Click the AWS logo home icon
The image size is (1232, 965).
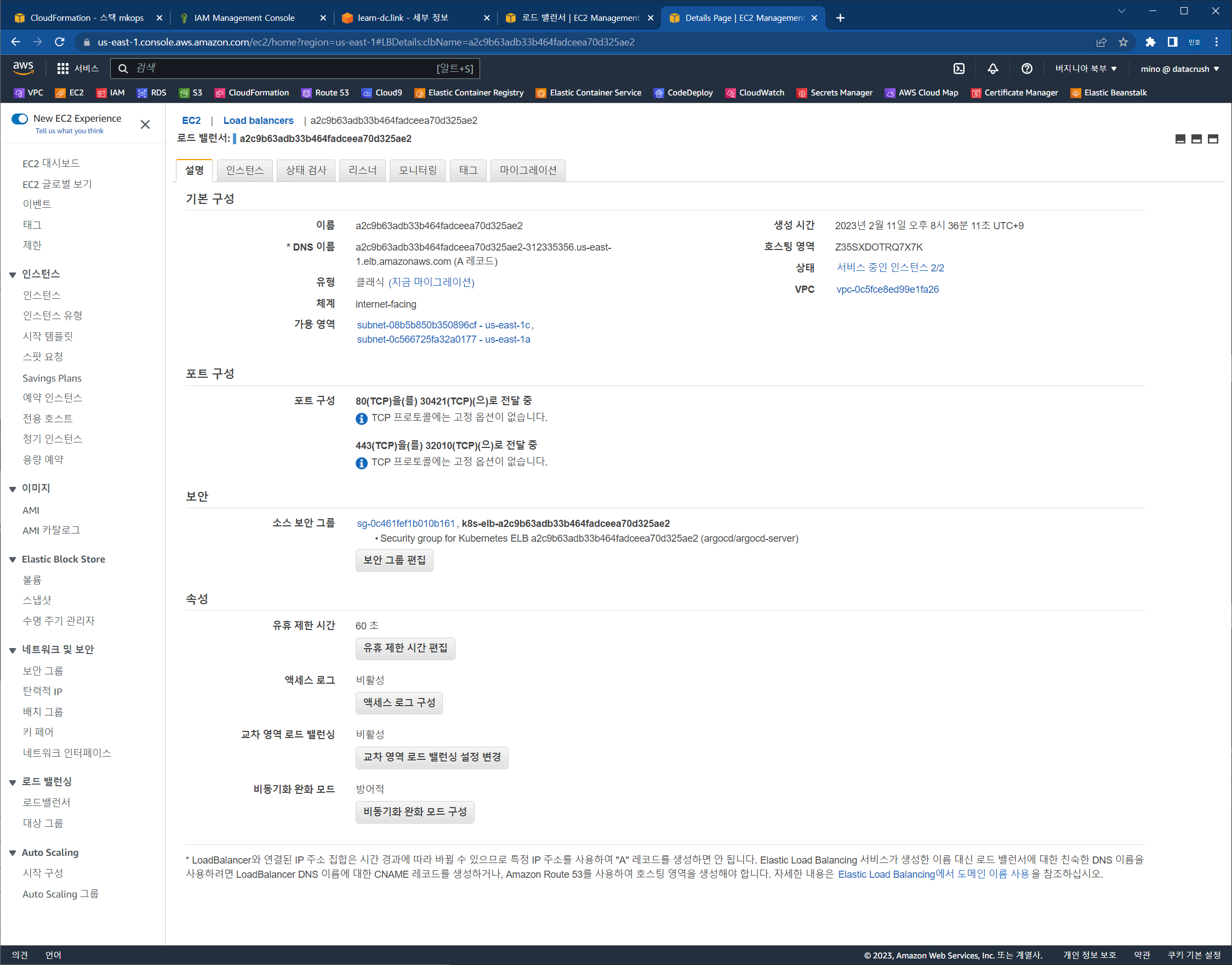(x=23, y=68)
